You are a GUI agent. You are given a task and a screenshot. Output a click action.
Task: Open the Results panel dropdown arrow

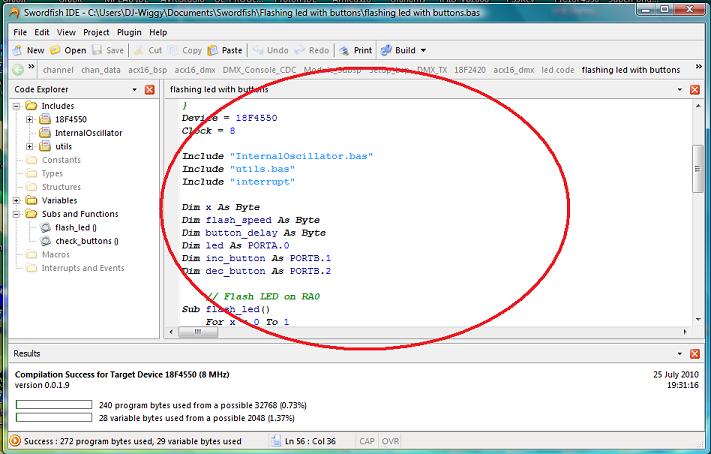point(680,354)
